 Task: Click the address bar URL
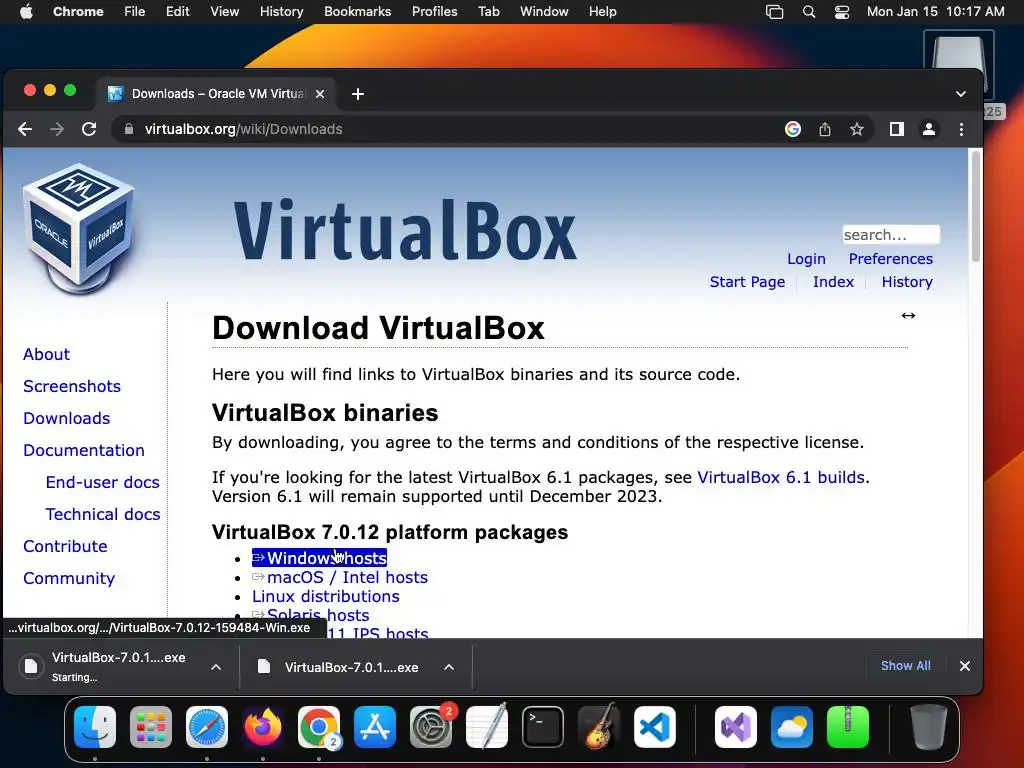point(244,129)
